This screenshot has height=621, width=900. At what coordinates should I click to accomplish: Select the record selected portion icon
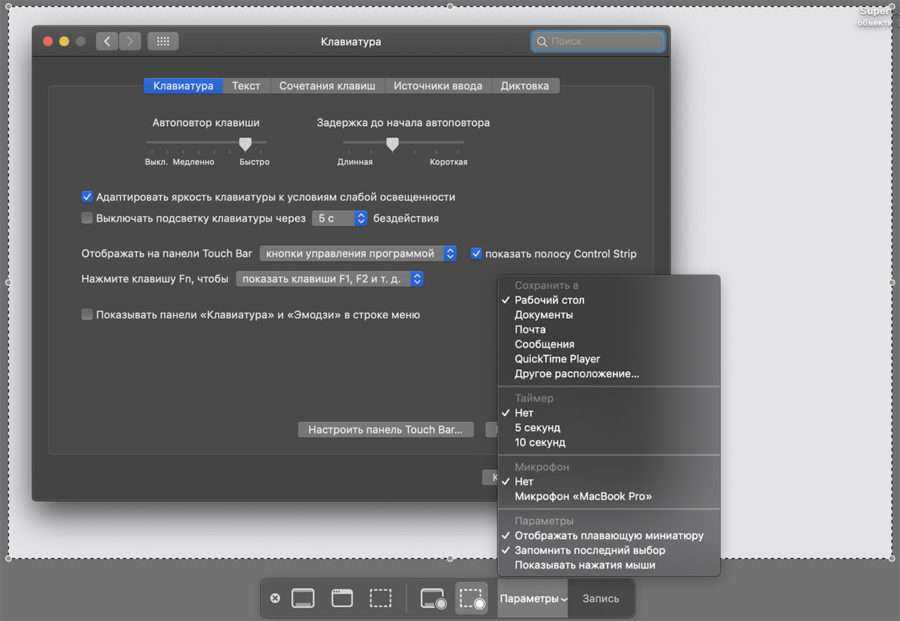[471, 598]
